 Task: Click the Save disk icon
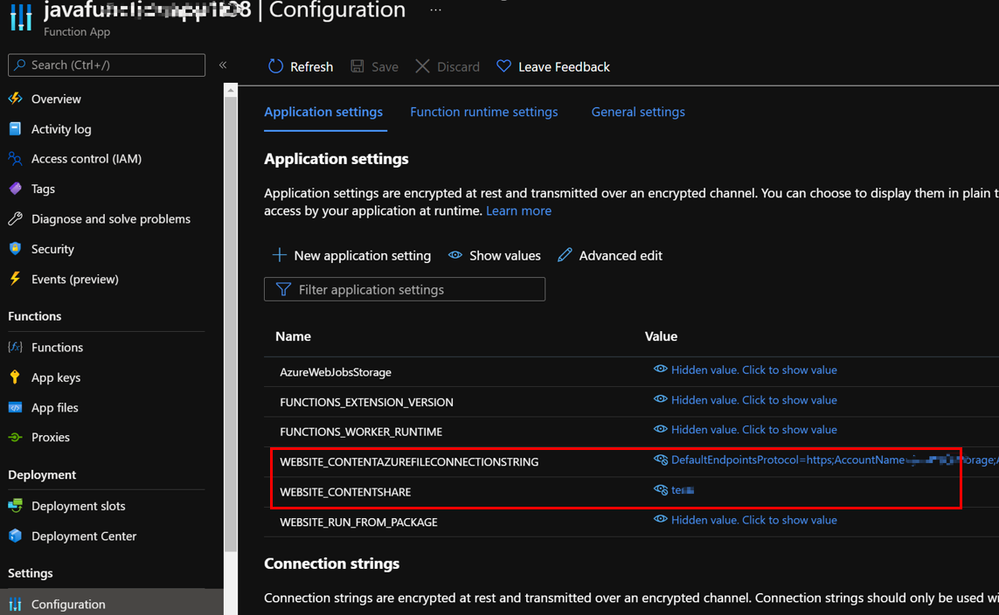coord(357,66)
